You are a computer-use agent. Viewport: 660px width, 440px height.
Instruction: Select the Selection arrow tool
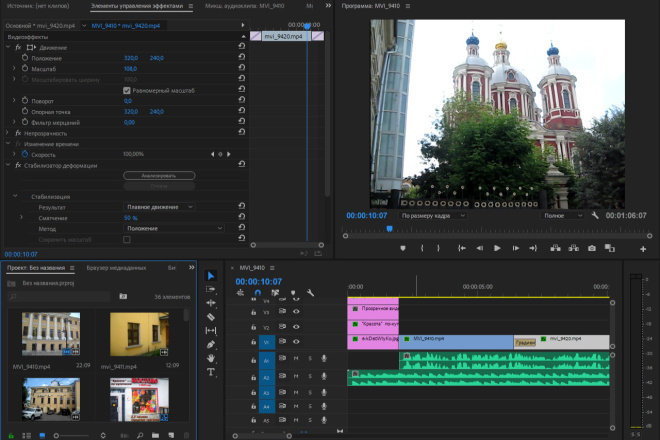click(211, 276)
